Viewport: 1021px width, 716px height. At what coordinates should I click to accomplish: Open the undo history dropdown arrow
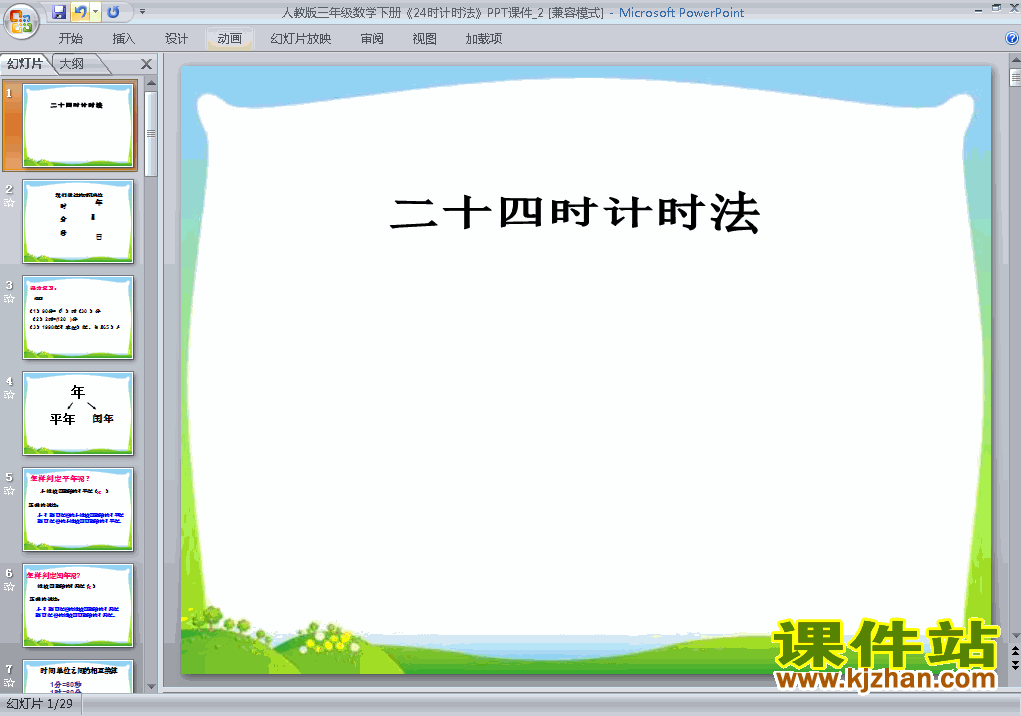click(95, 12)
